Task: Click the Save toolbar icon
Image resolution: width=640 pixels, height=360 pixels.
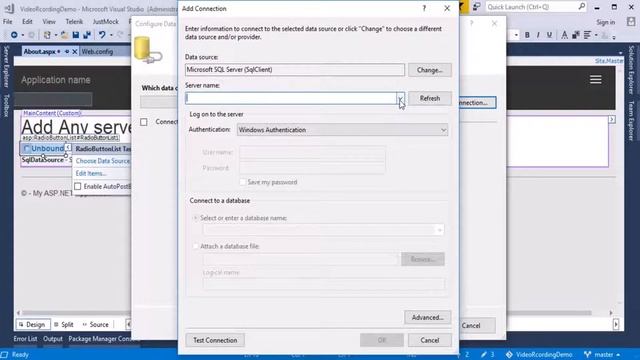Action: click(x=76, y=35)
